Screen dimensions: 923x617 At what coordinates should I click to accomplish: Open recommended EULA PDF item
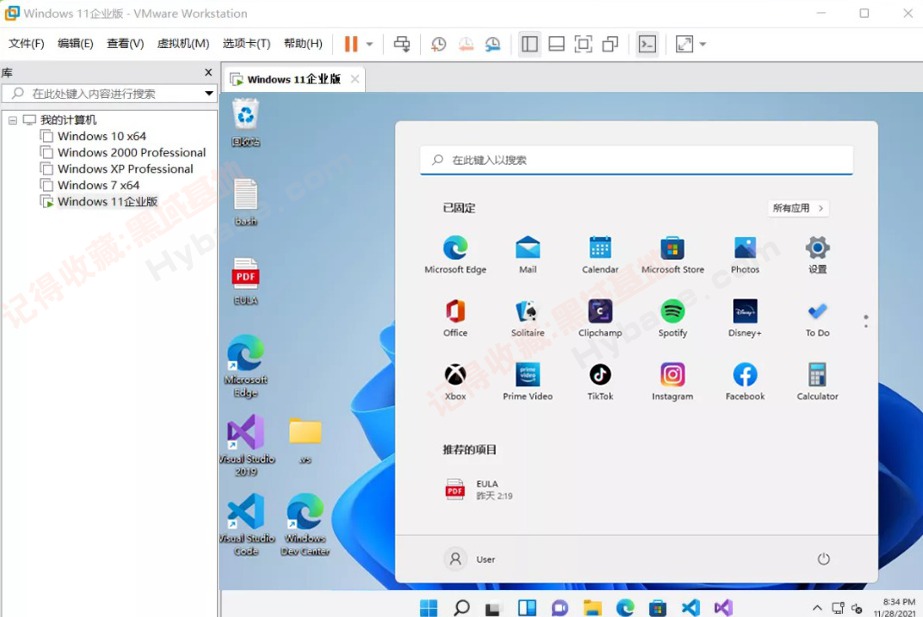(x=479, y=489)
